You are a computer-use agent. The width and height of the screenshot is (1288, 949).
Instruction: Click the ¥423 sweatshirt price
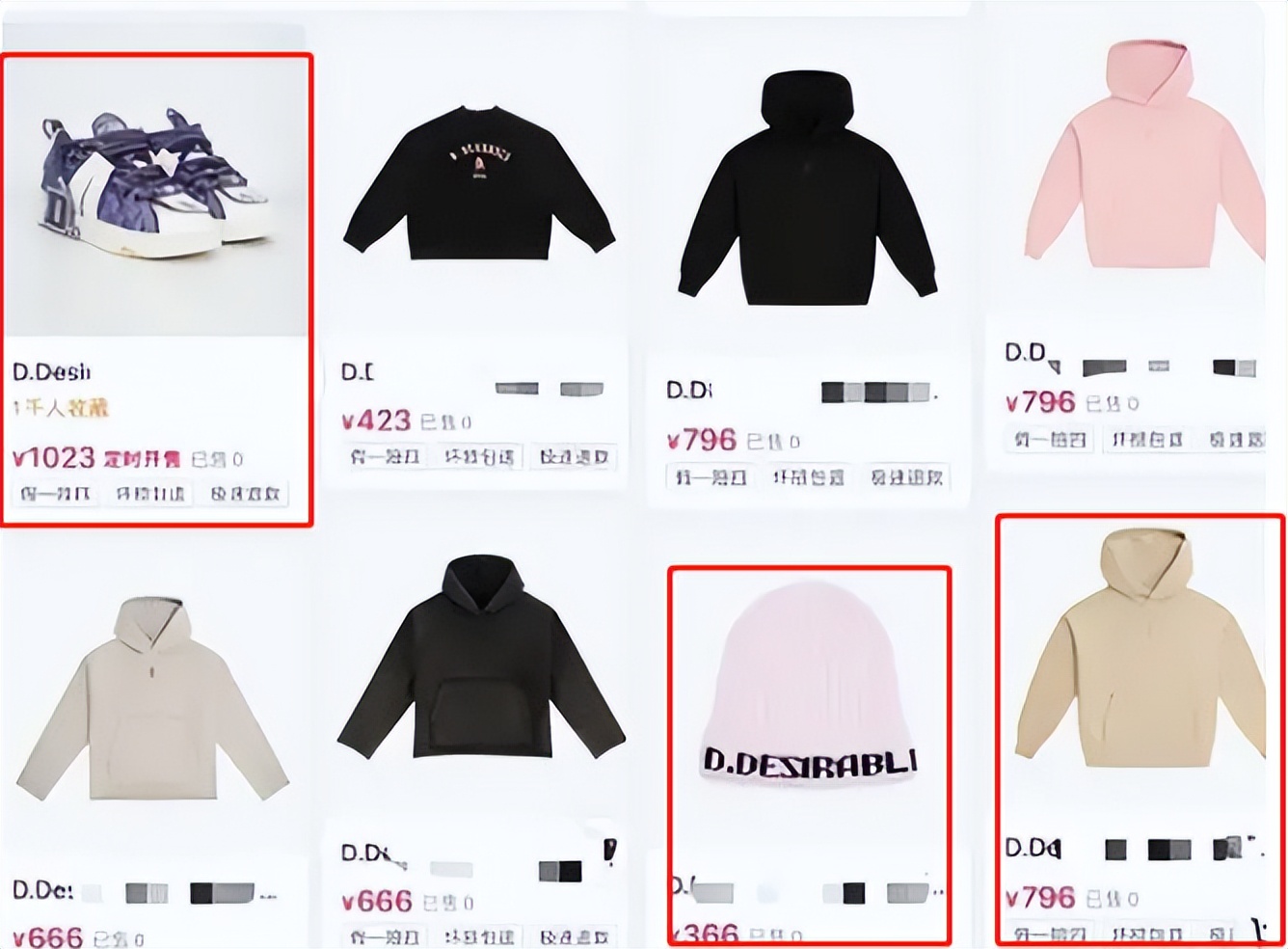point(376,420)
